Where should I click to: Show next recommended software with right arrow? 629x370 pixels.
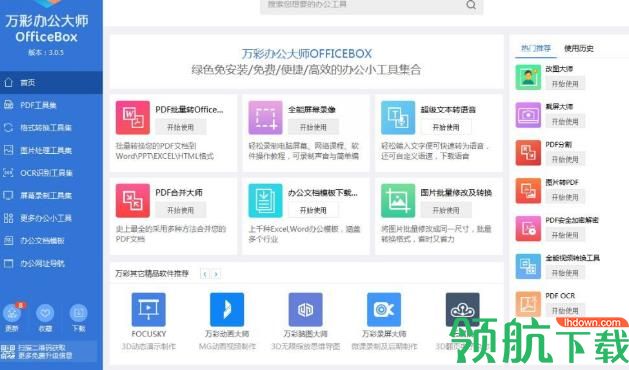click(216, 274)
